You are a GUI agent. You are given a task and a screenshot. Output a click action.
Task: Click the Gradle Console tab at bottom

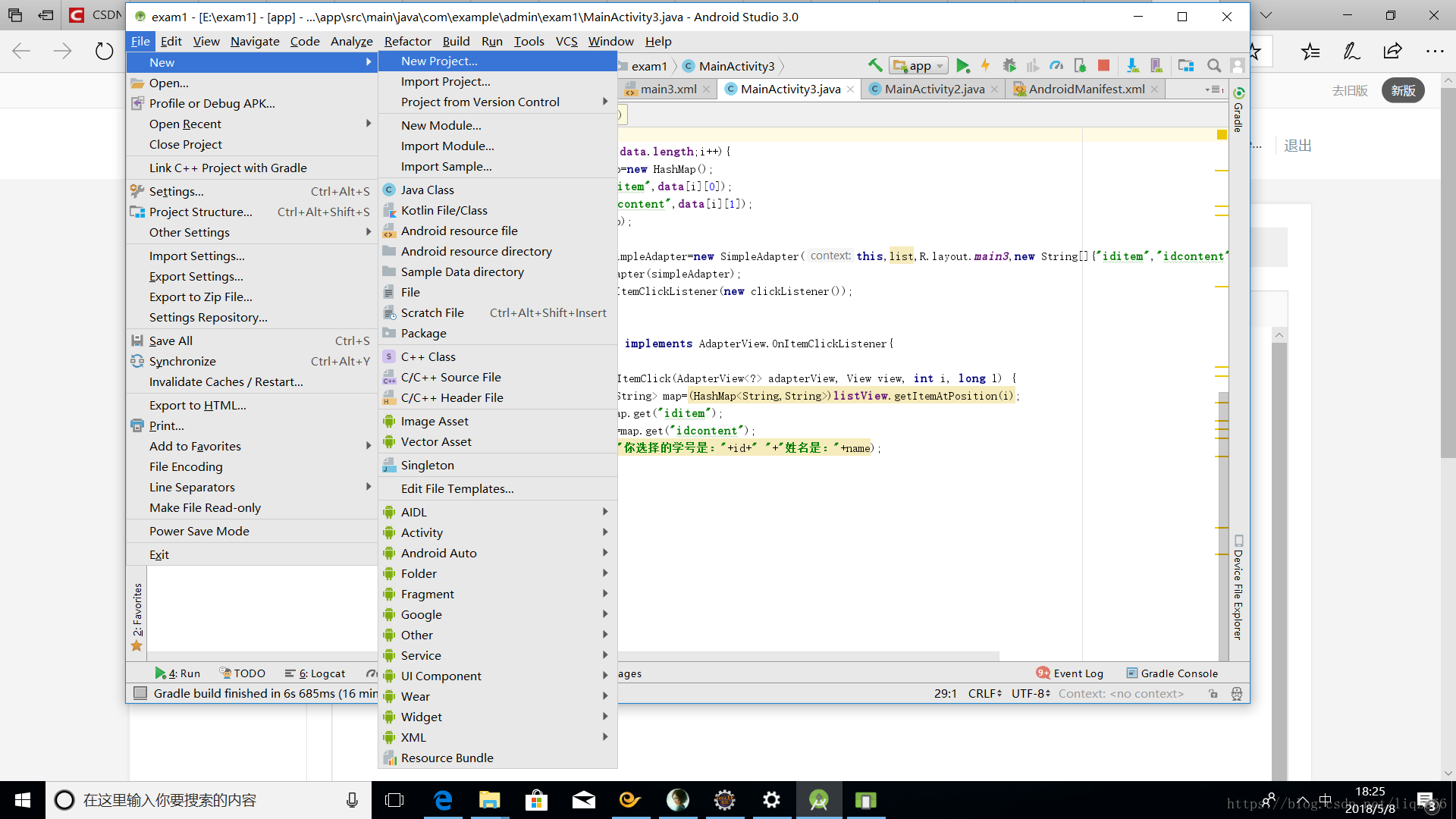pyautogui.click(x=1179, y=673)
